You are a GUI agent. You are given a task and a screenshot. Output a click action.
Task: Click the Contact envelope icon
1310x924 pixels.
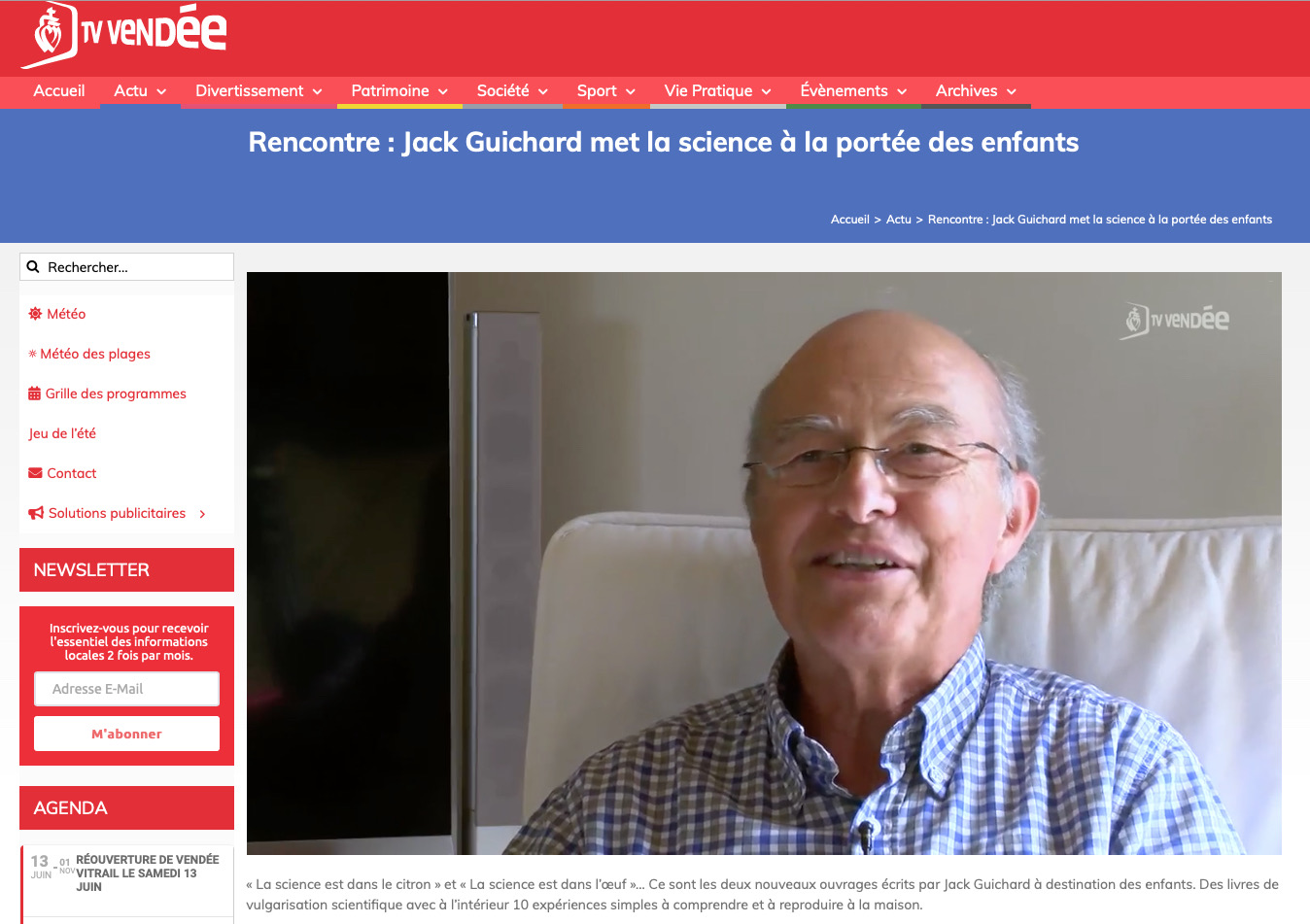pyautogui.click(x=36, y=473)
